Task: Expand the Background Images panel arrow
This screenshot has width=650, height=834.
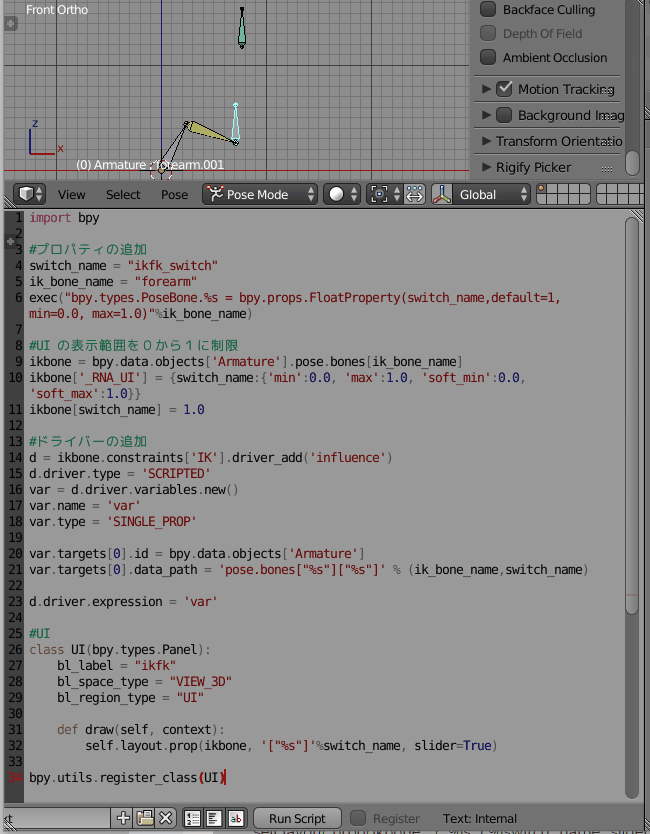Action: point(486,115)
